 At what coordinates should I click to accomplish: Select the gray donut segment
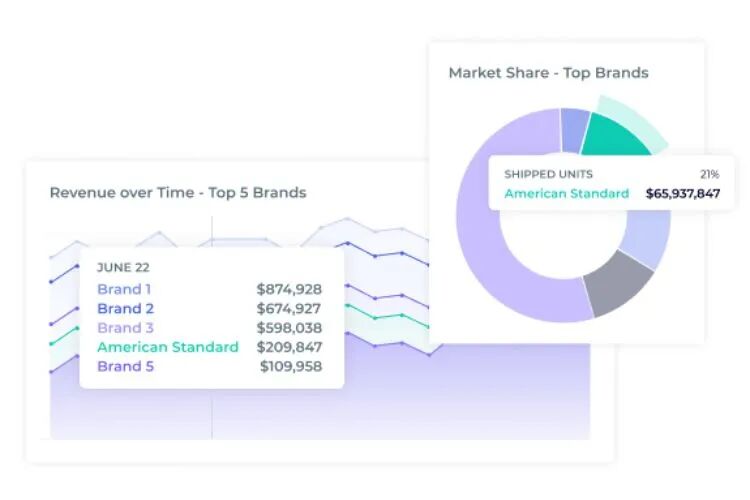617,285
